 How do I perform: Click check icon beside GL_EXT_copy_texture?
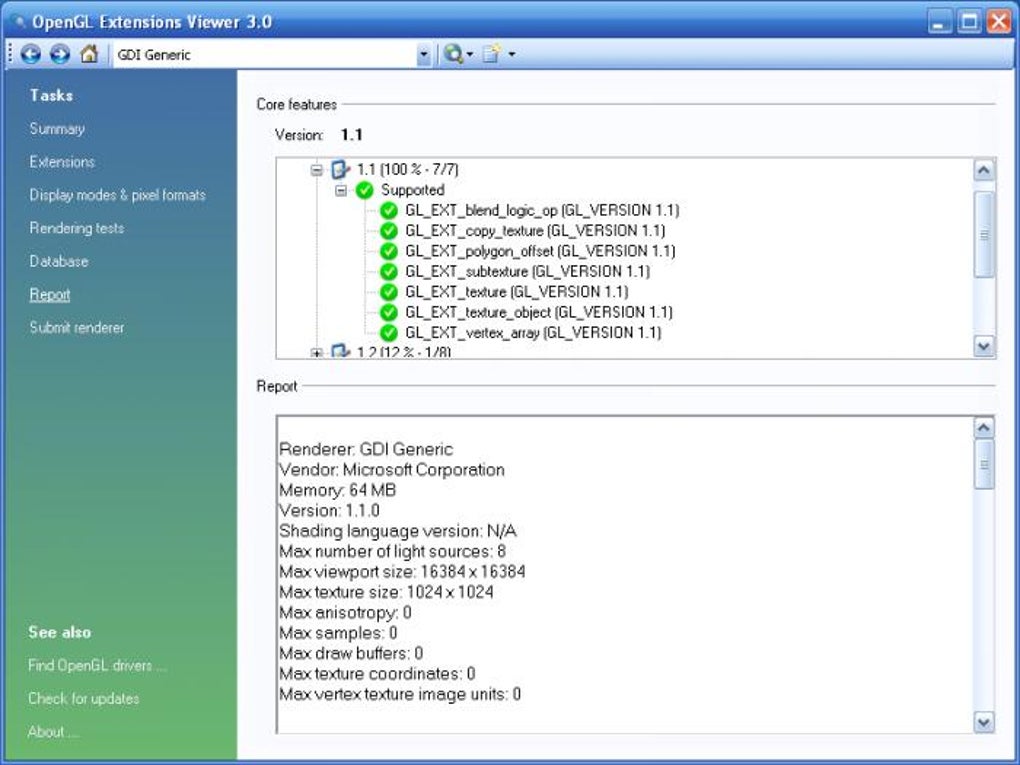389,231
